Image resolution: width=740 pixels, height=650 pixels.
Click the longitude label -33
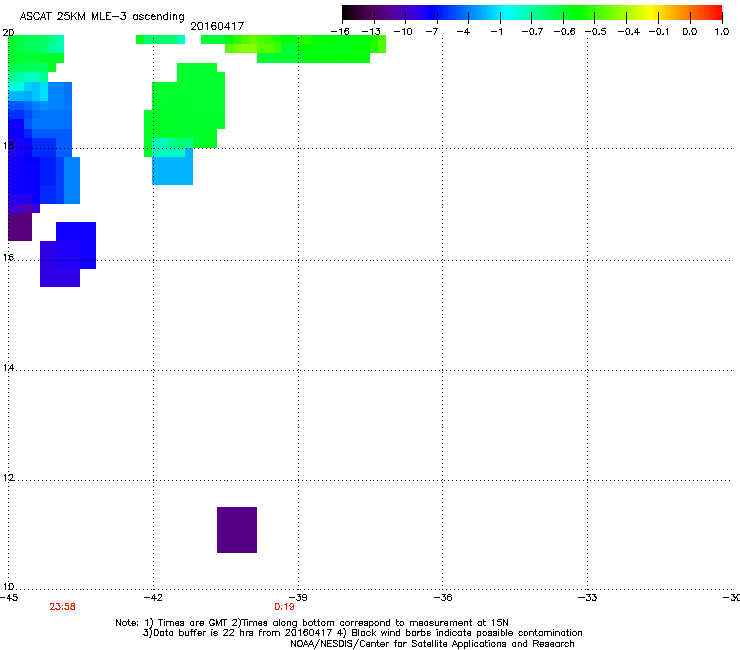[588, 598]
